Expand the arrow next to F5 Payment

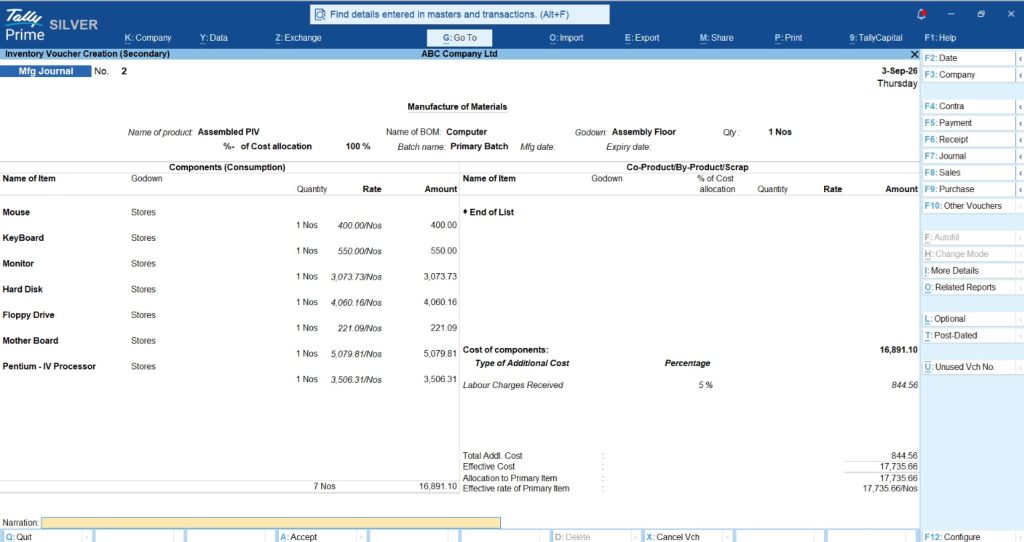[x=1020, y=123]
